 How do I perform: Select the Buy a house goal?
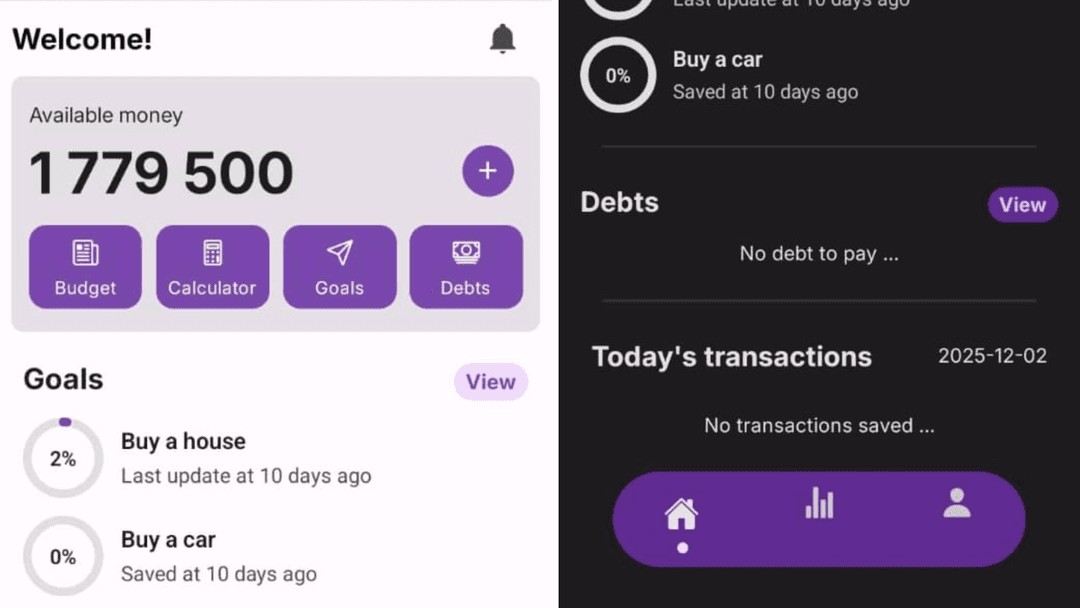point(183,442)
